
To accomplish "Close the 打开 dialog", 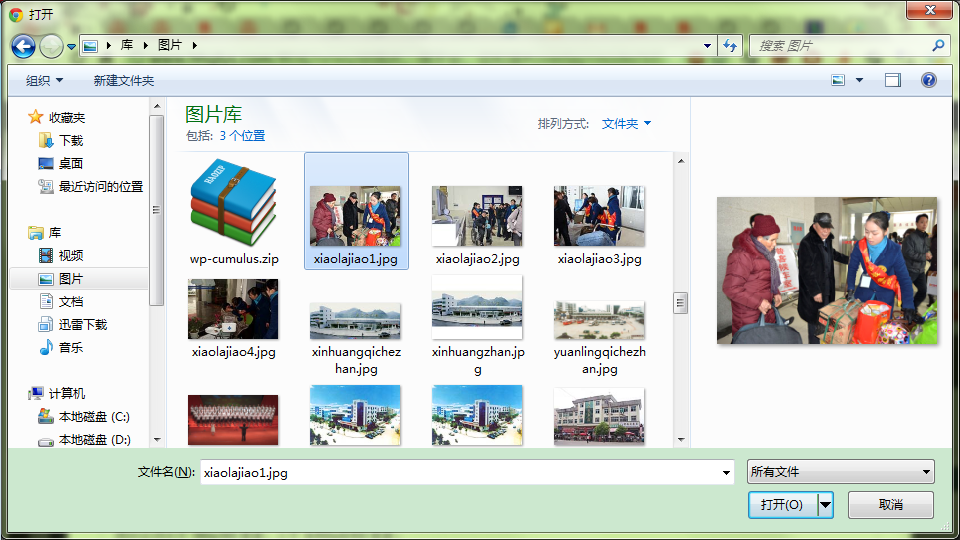I will (x=930, y=10).
